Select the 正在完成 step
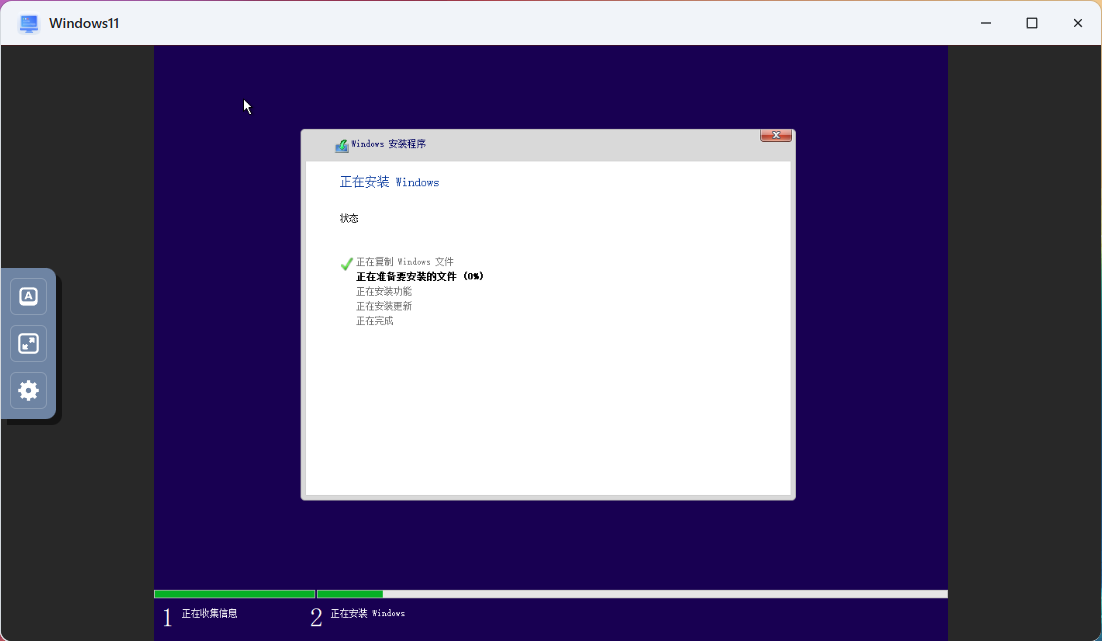Image resolution: width=1102 pixels, height=641 pixels. tap(375, 320)
